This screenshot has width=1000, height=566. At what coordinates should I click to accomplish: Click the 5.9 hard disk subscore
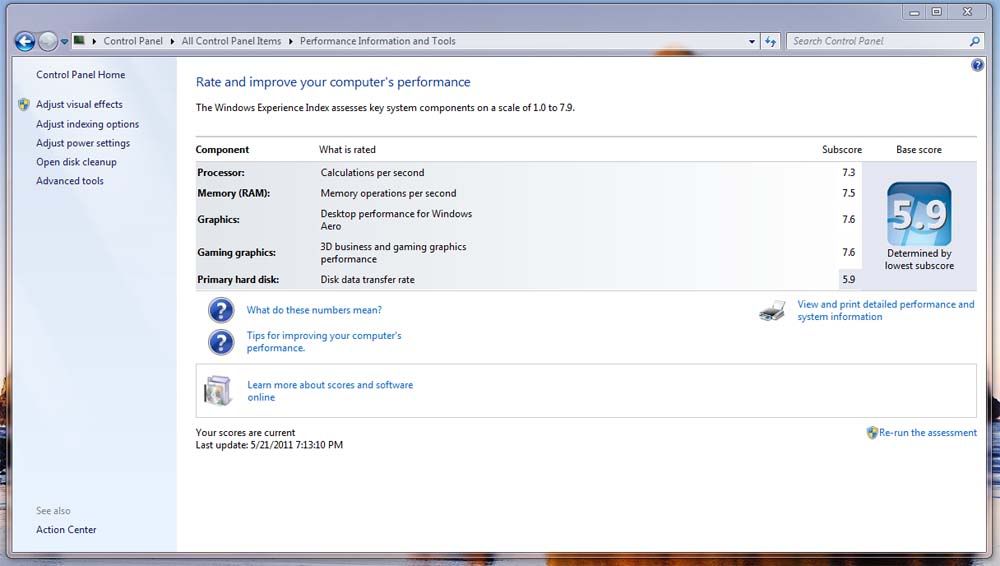pyautogui.click(x=848, y=279)
